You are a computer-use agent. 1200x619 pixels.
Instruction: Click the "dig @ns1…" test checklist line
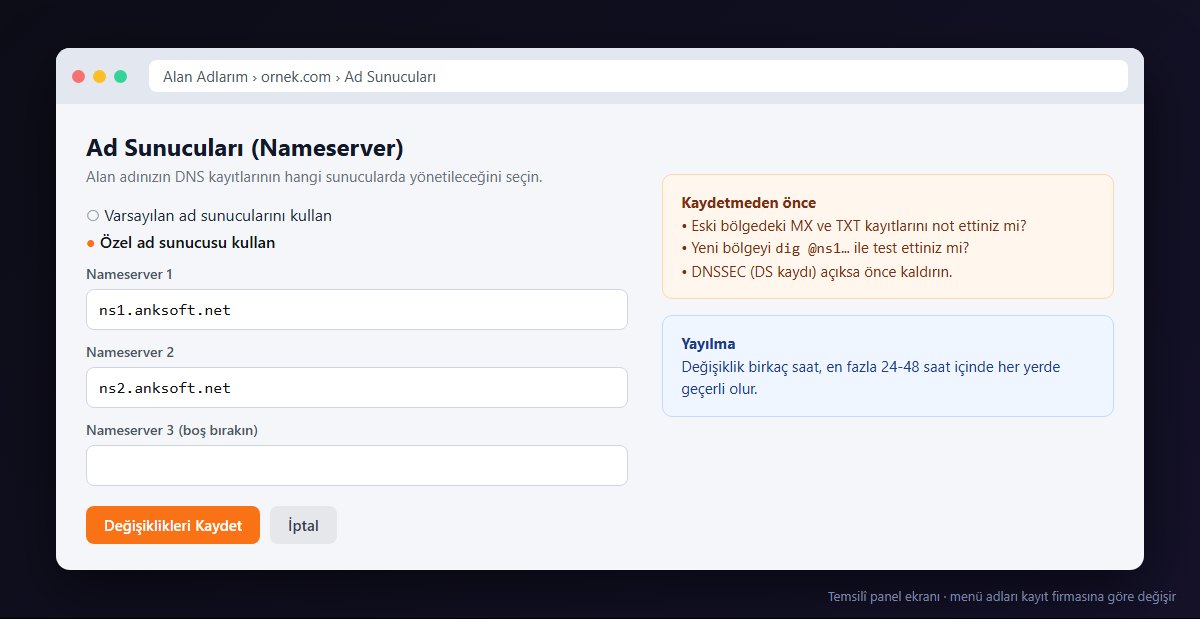(x=825, y=248)
